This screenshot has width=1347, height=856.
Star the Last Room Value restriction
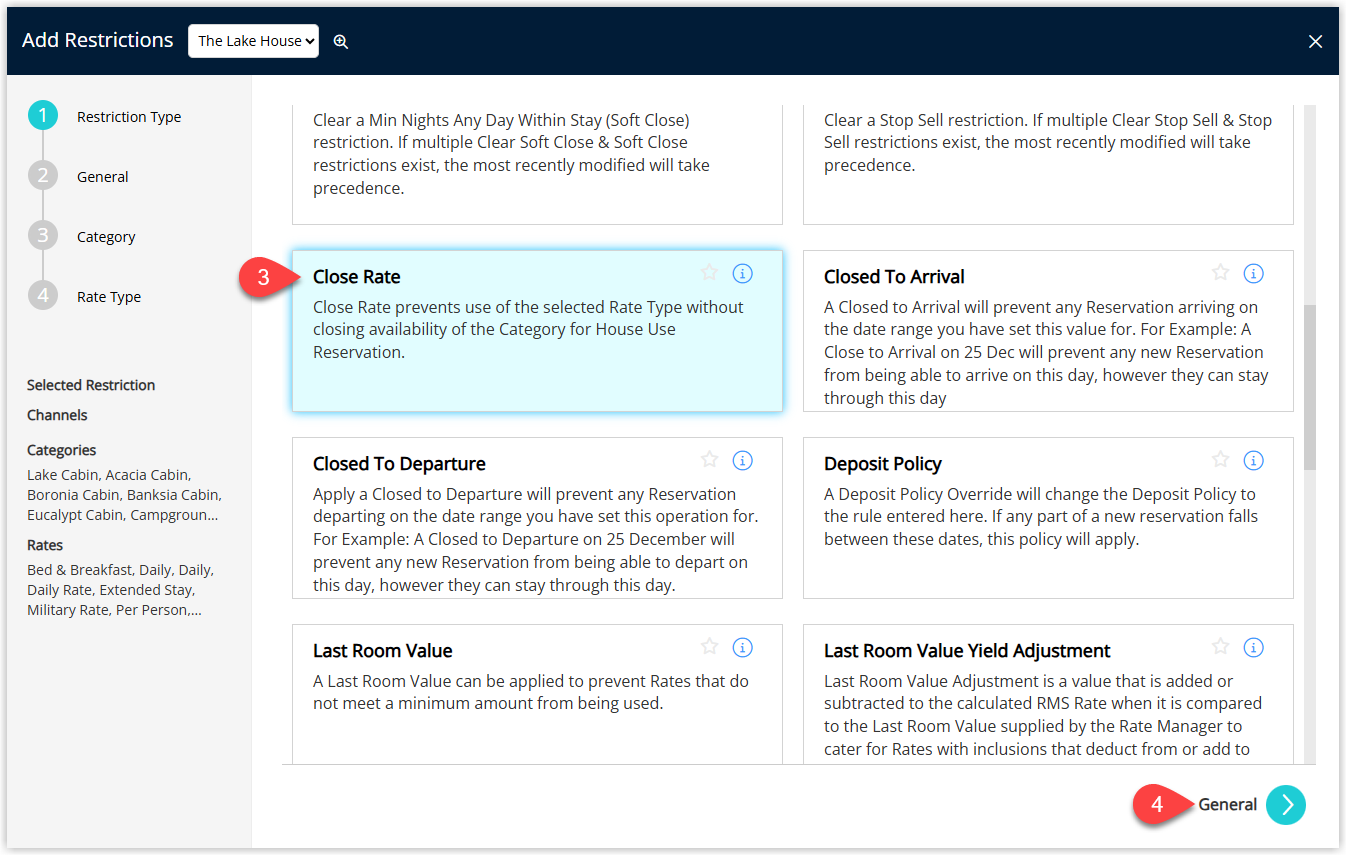coord(709,646)
